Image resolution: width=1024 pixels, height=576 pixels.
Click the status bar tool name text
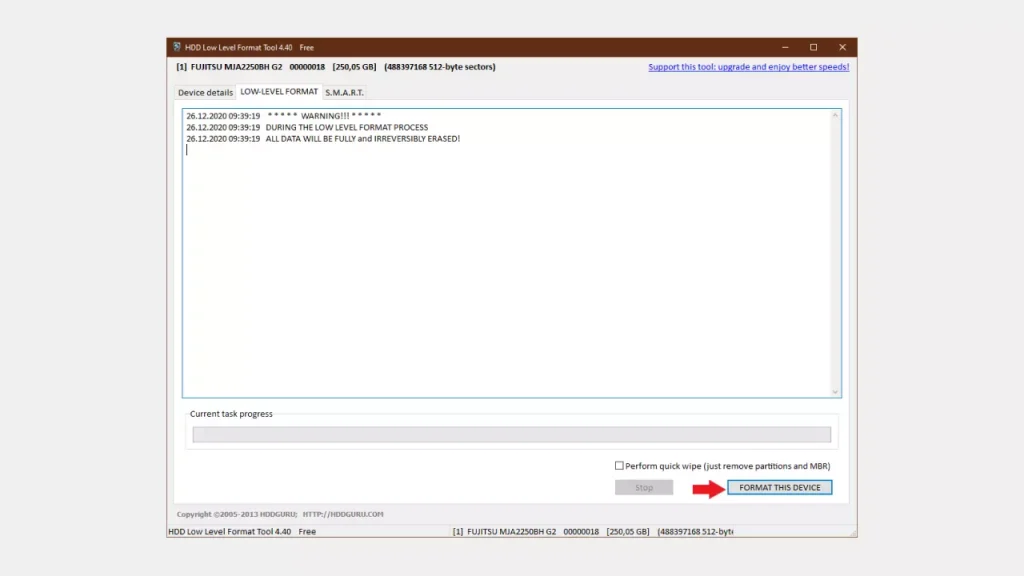tap(242, 532)
